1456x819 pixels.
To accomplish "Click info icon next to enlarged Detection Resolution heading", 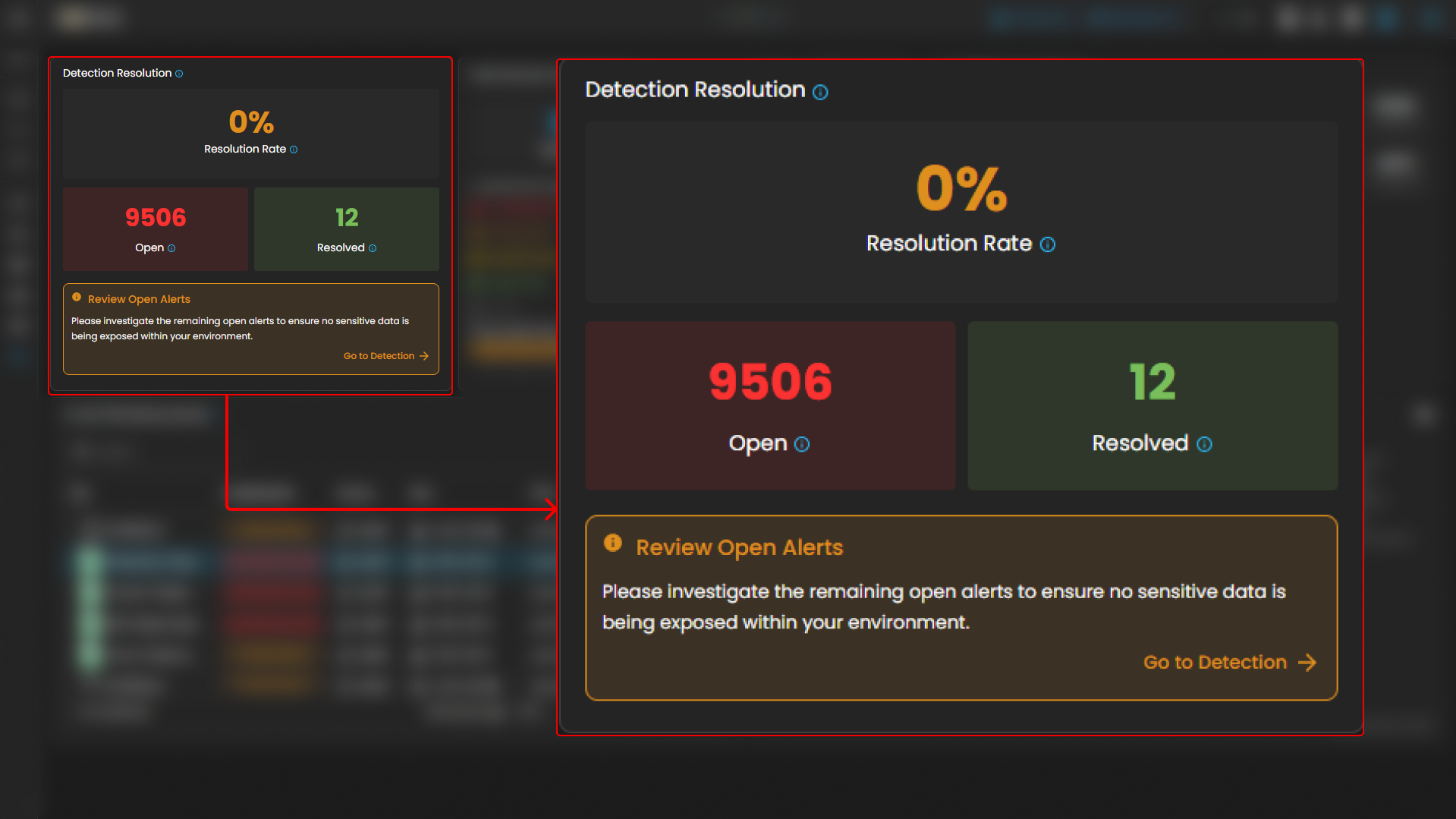I will pos(820,92).
